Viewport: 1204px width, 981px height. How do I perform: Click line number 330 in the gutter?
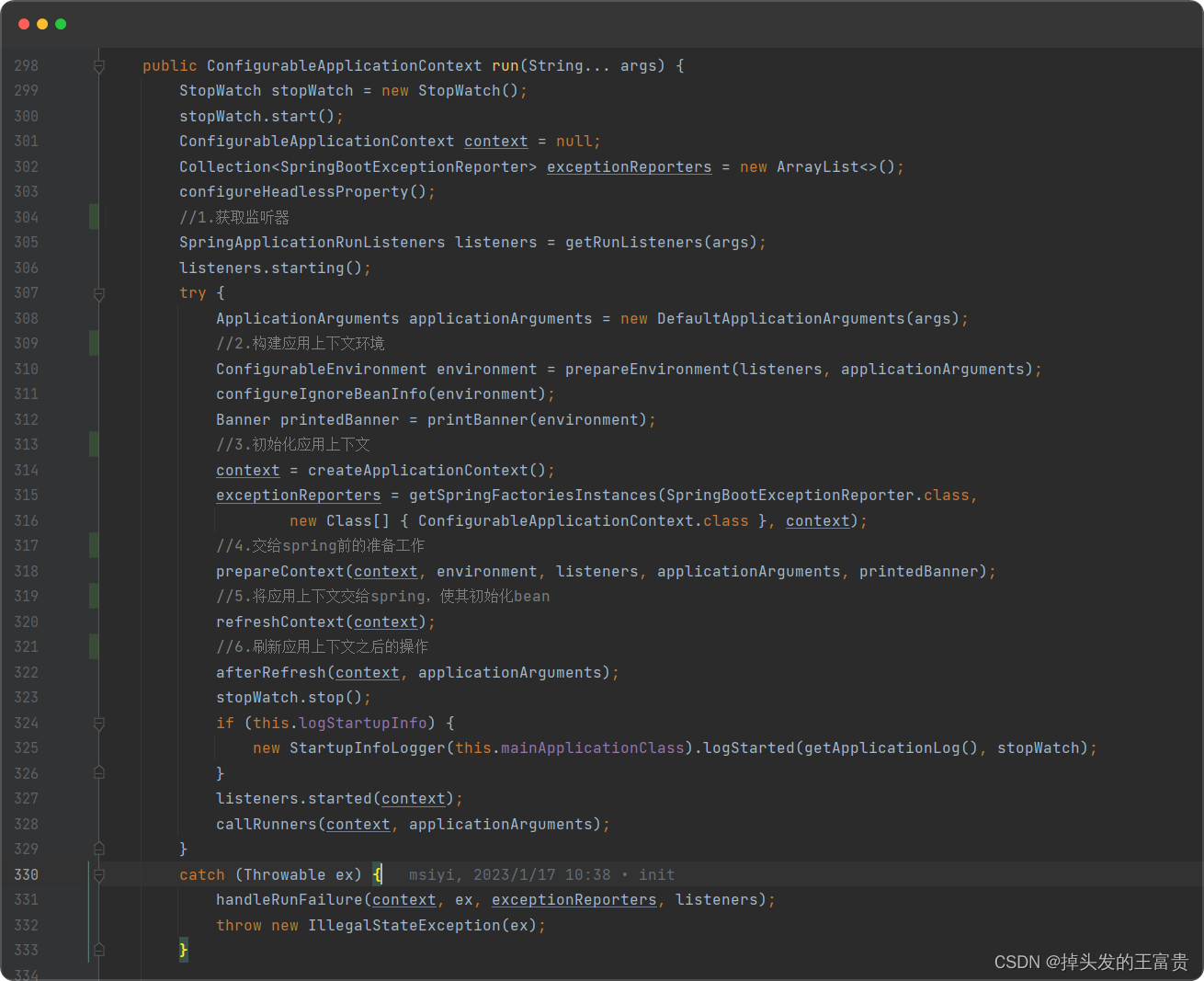(27, 875)
